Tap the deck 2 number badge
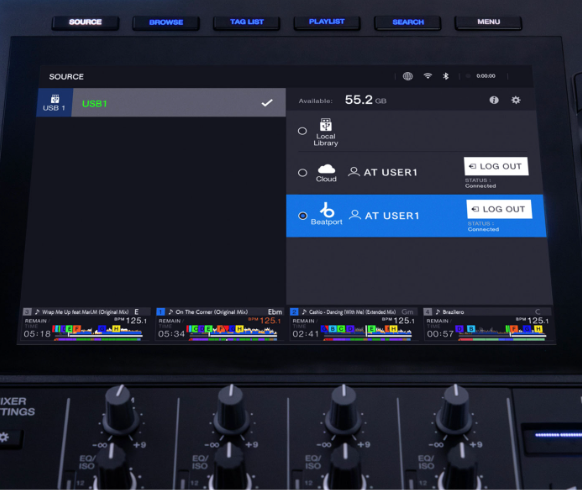 click(294, 312)
